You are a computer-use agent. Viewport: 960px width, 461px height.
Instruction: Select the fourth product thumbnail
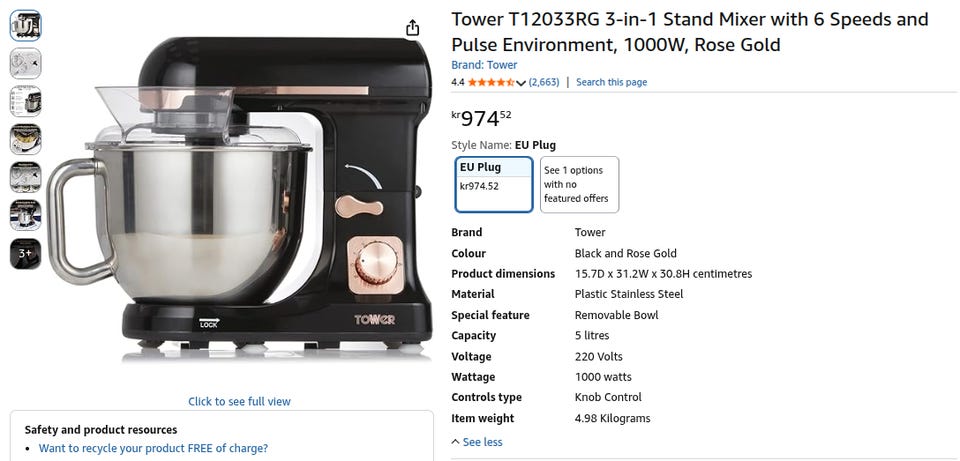click(25, 139)
